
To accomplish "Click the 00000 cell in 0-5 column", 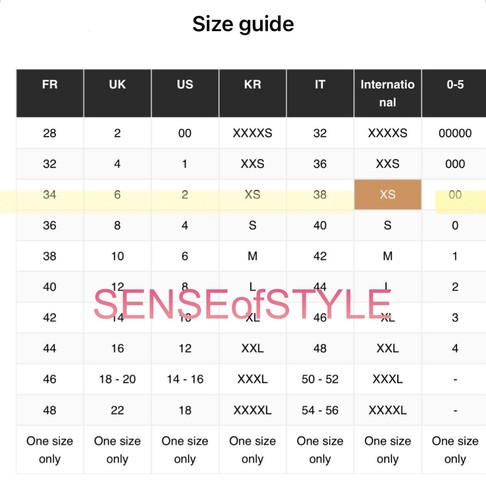I will pyautogui.click(x=455, y=133).
